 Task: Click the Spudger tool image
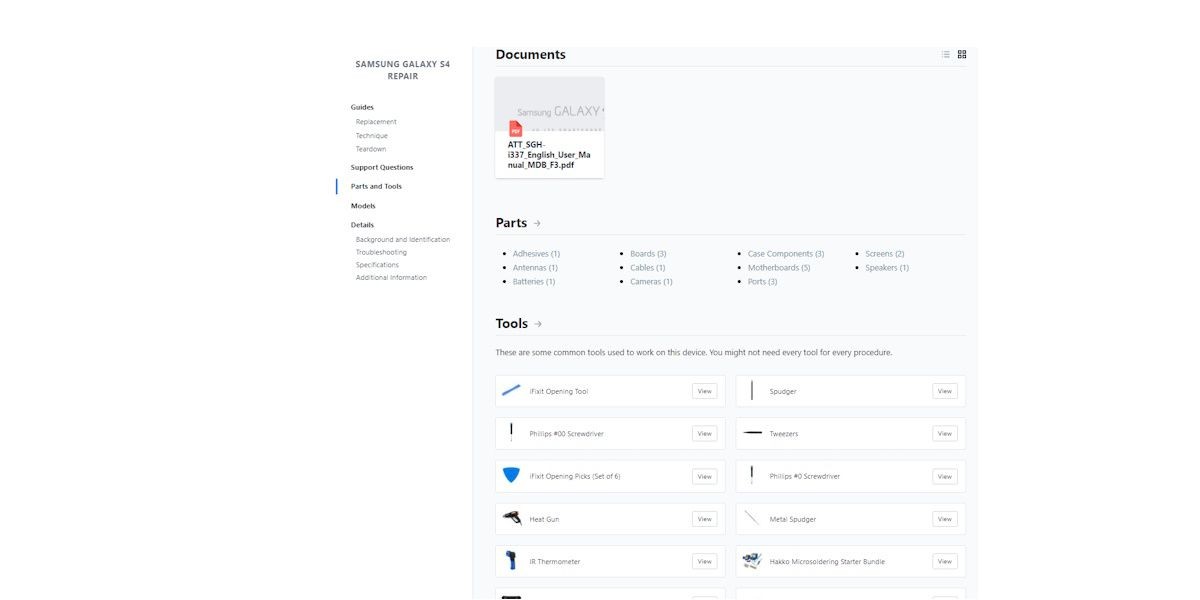point(752,391)
